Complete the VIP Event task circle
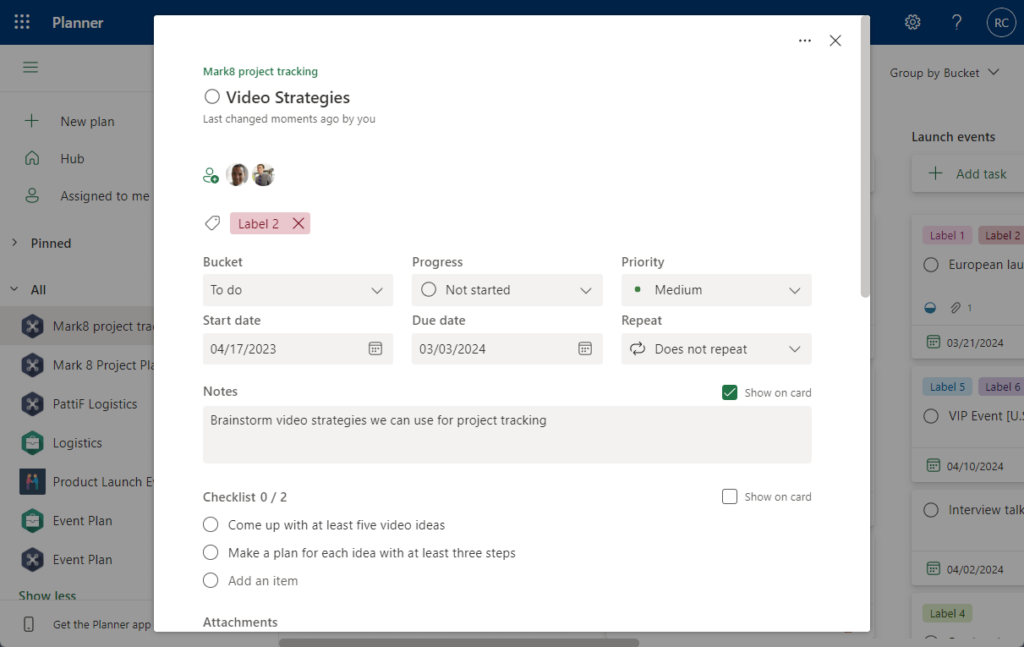 click(x=931, y=416)
